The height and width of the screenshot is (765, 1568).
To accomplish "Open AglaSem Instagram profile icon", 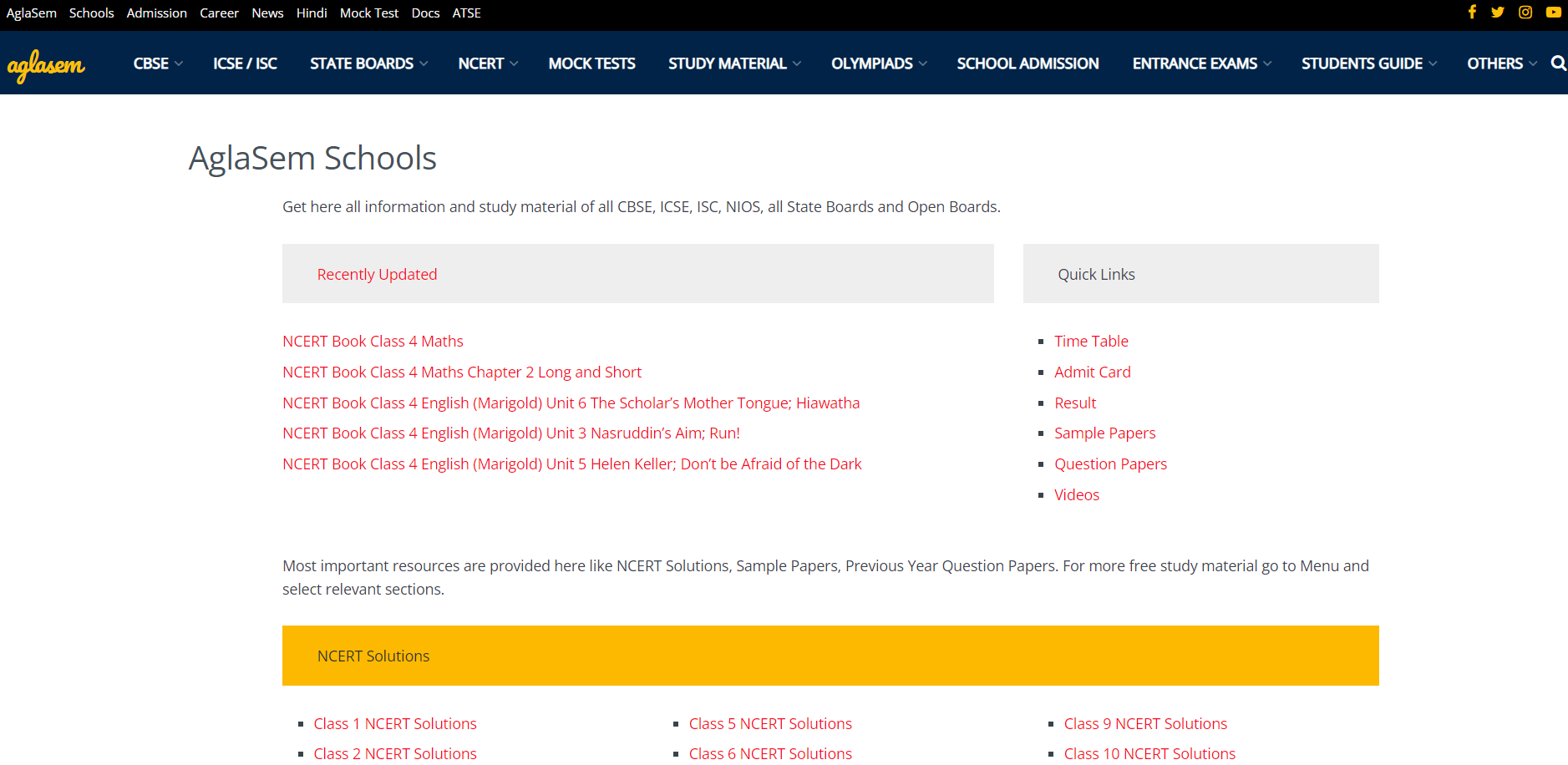I will coord(1525,12).
